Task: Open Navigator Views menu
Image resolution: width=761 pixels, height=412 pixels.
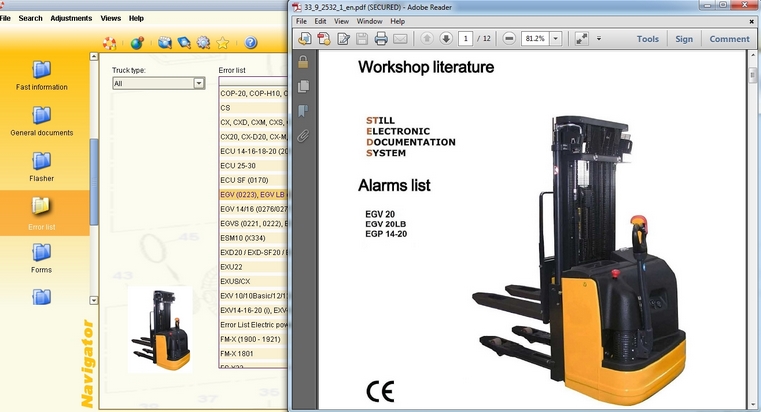Action: 111,18
